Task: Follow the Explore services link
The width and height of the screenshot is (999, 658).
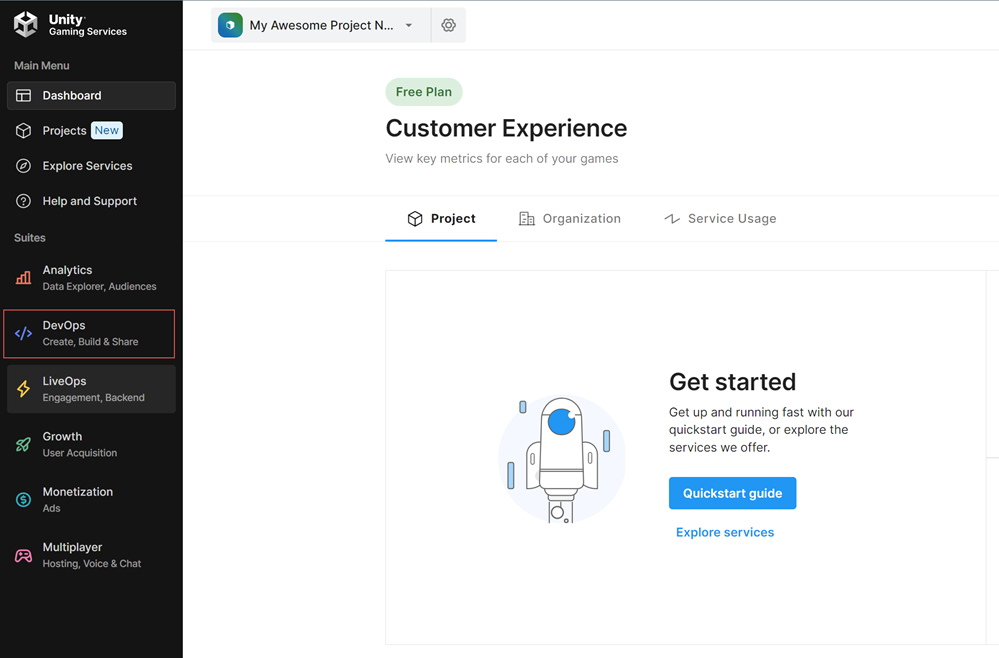Action: coord(725,532)
